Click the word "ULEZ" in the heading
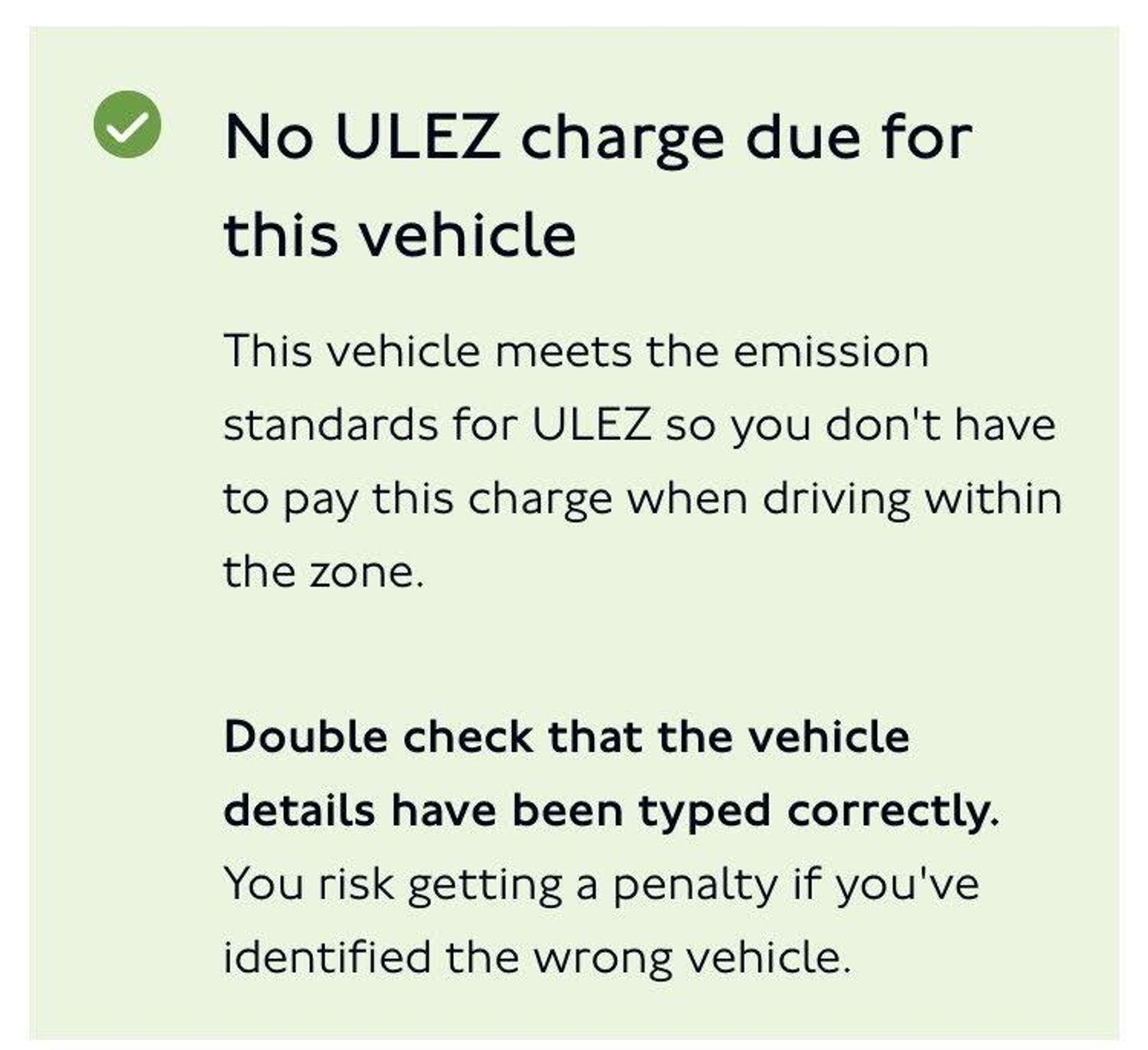Screen dimensions: 1148x1050 point(417,137)
